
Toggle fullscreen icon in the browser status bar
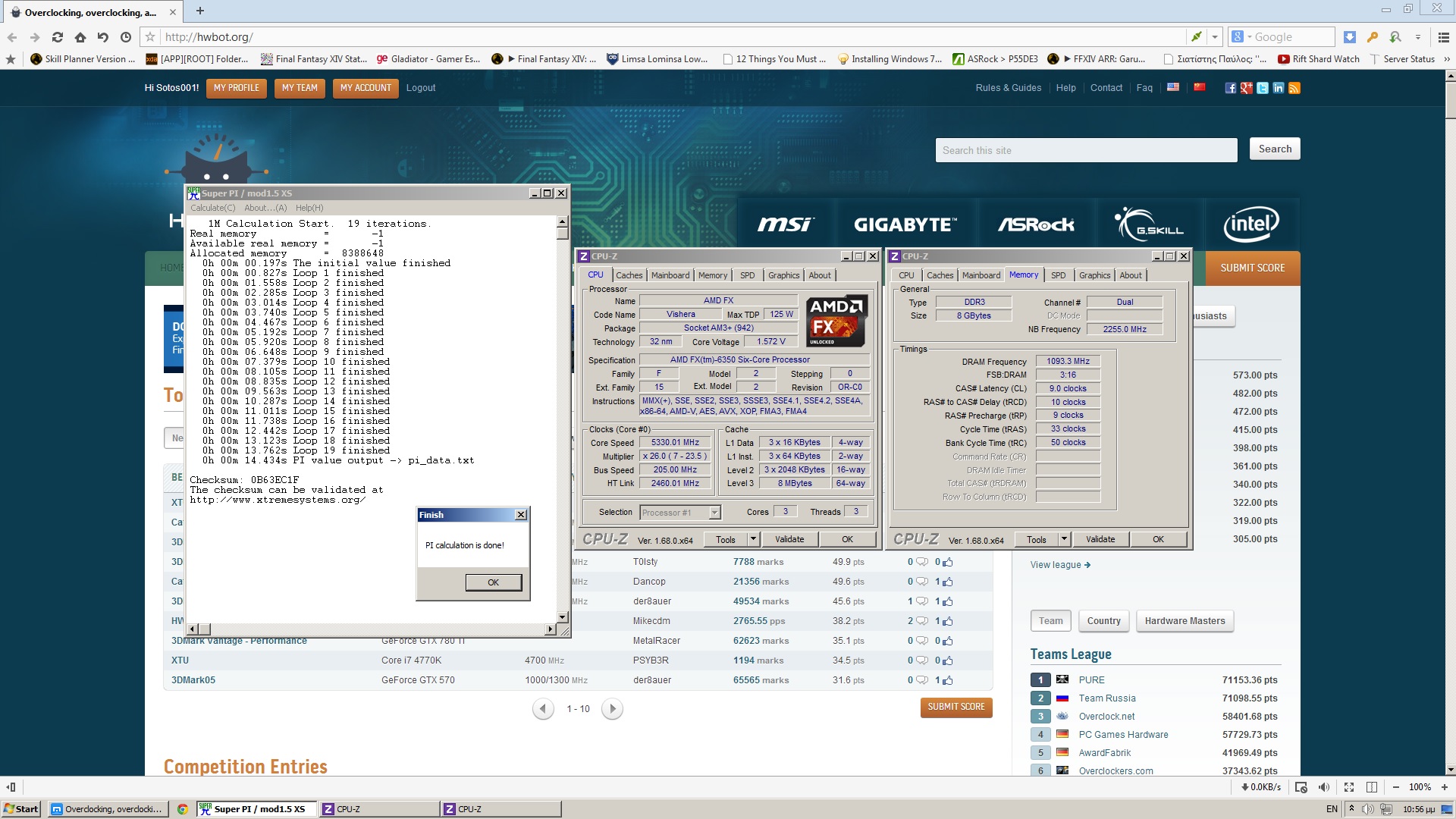click(x=1349, y=787)
